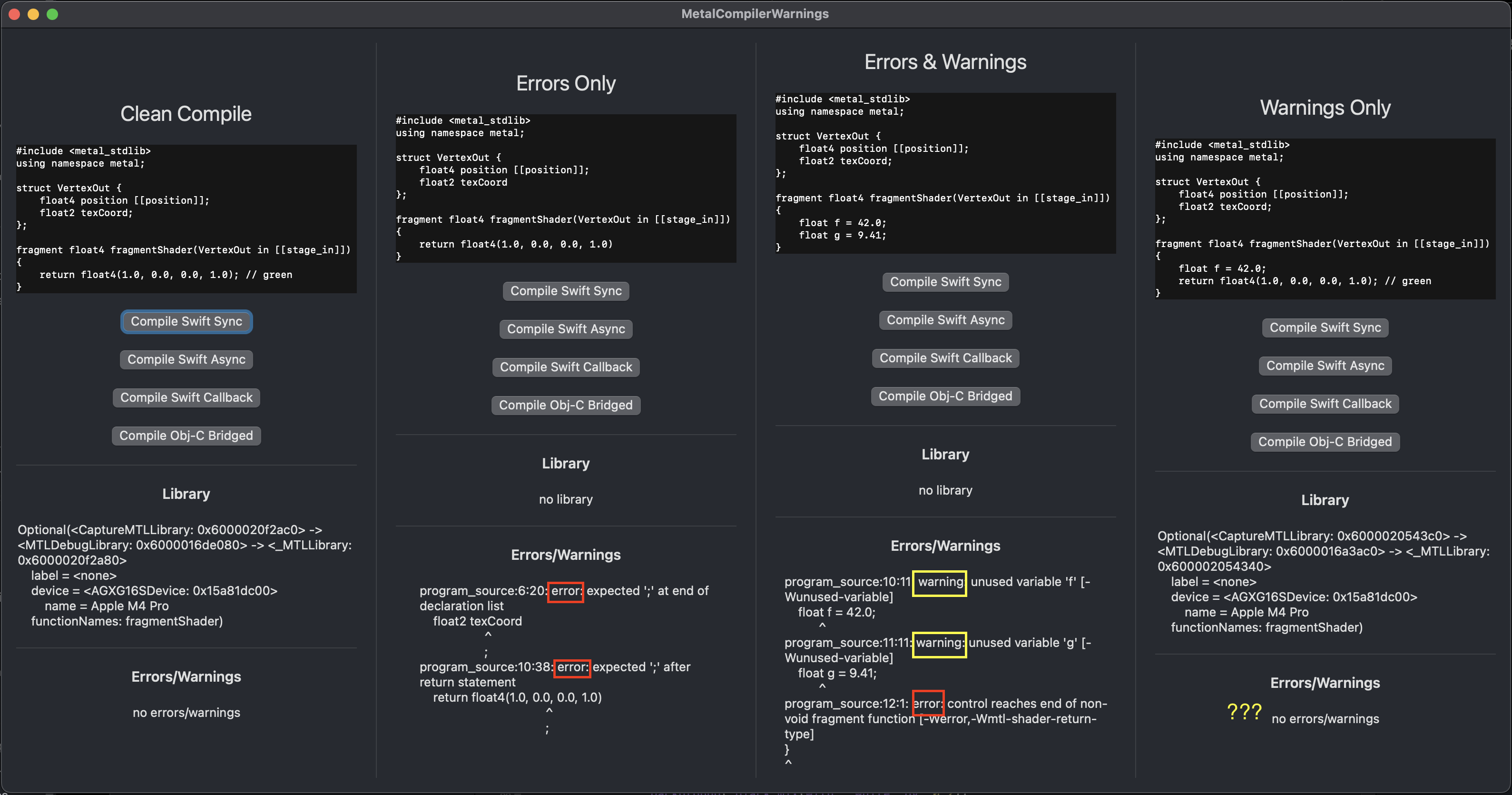Click Compile Swift Sync under Errors & Warnings
The image size is (1512, 795).
click(945, 282)
